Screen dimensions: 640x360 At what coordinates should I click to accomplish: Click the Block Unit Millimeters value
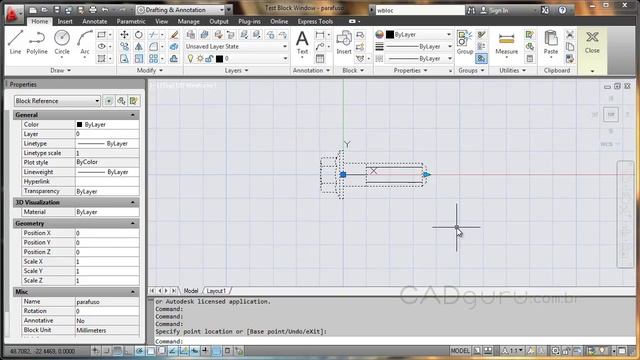click(107, 330)
